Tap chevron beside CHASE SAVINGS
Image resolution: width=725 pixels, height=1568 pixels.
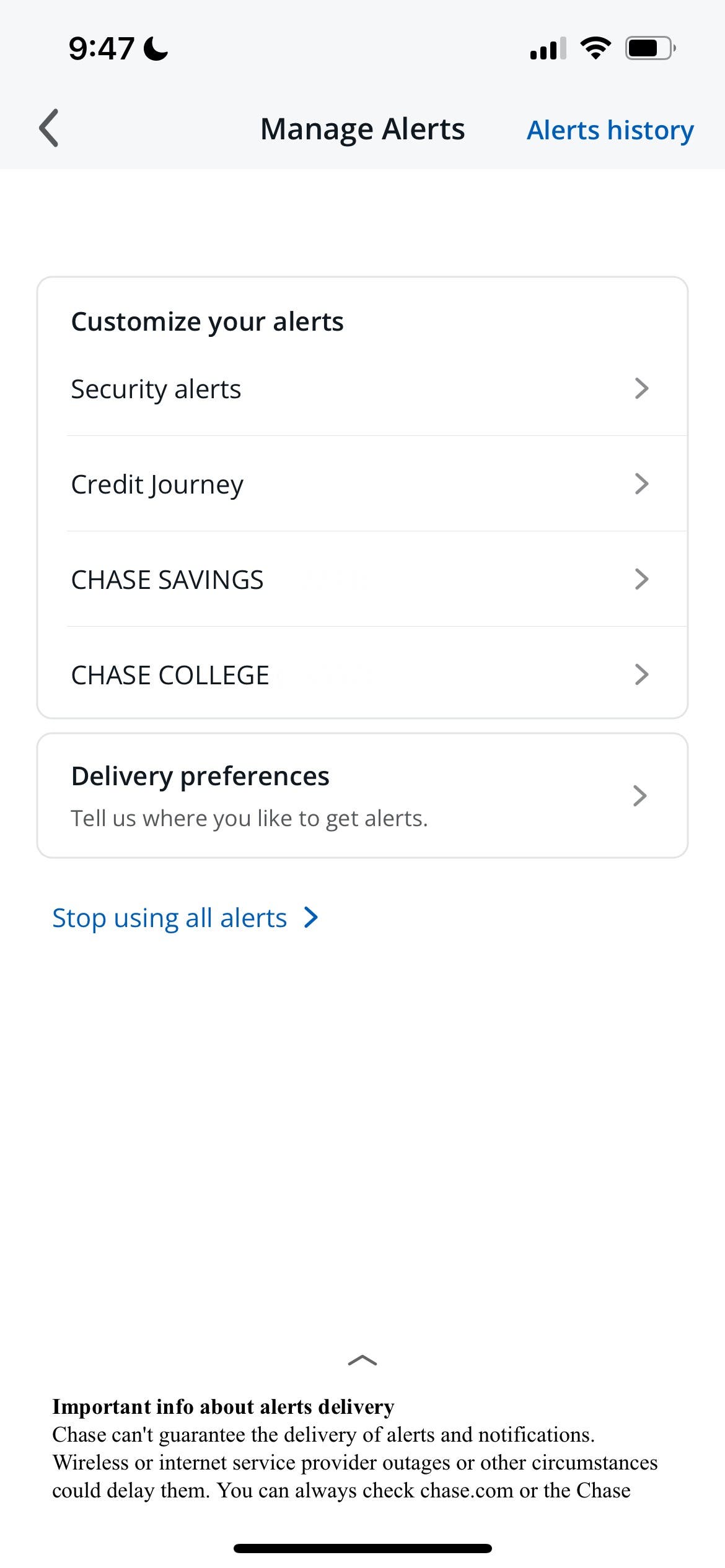pyautogui.click(x=641, y=580)
